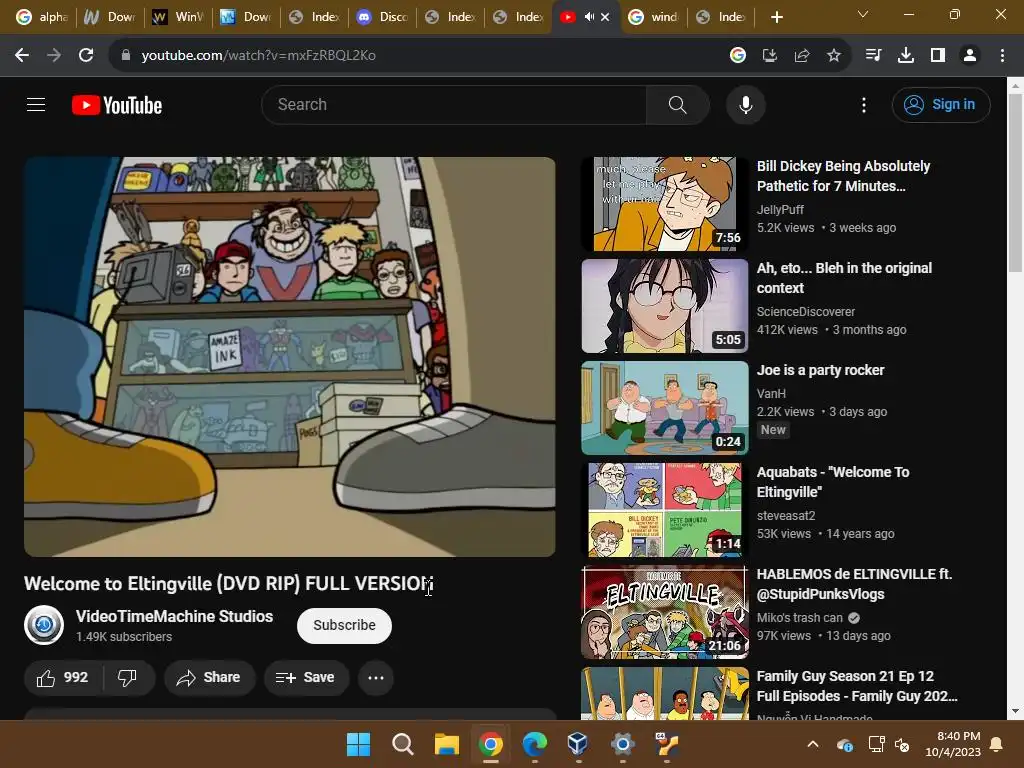Viewport: 1024px width, 768px height.
Task: Open Miko's trash can channel link
Action: pyautogui.click(x=799, y=618)
